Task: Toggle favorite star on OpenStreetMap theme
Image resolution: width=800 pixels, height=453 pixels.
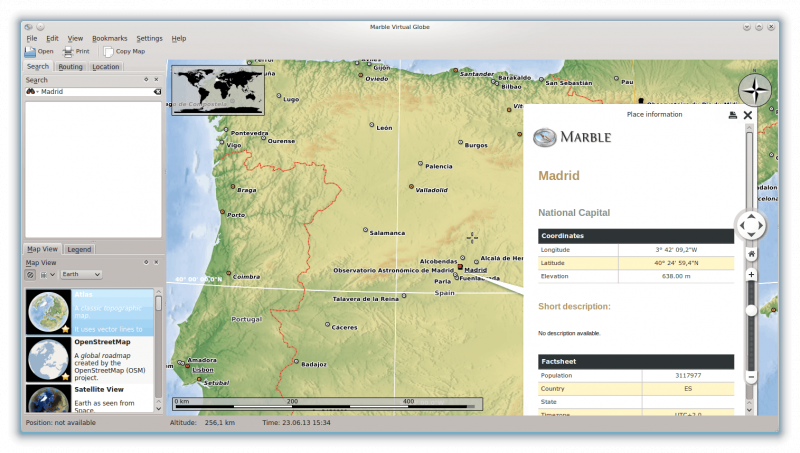Action: [x=65, y=377]
